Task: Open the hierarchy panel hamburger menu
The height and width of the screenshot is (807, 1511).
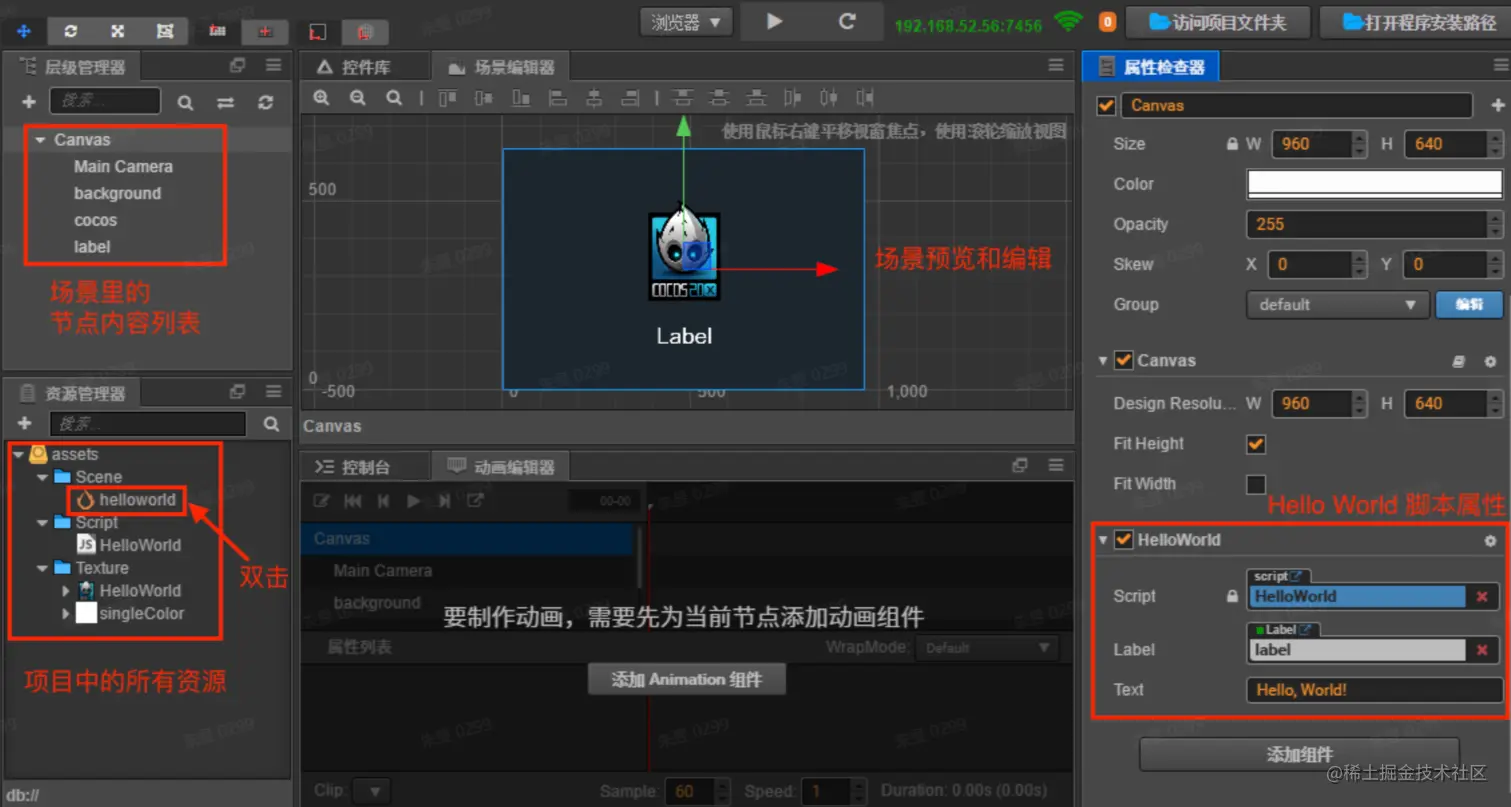Action: pyautogui.click(x=273, y=66)
